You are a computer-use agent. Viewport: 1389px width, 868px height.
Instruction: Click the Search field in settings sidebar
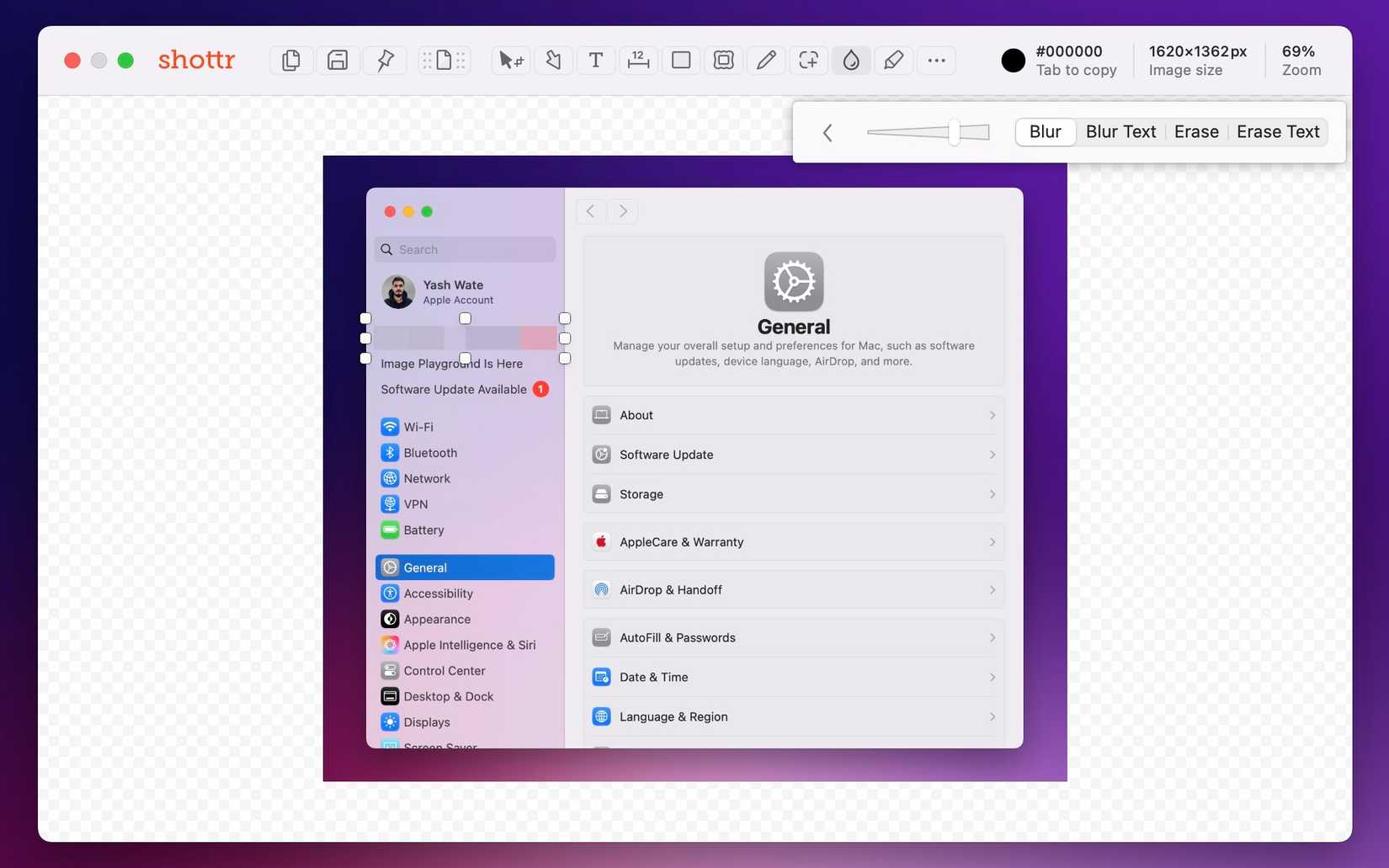tap(464, 249)
